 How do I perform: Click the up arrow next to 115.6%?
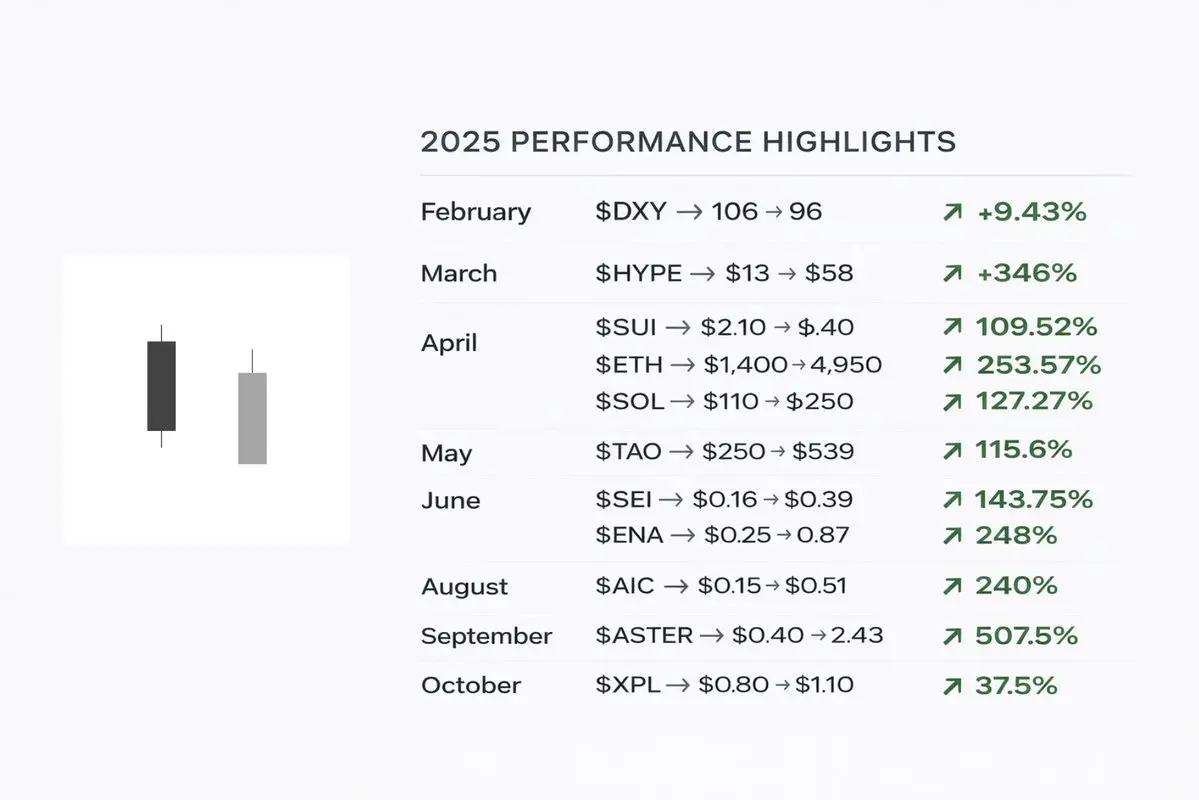pyautogui.click(x=952, y=451)
